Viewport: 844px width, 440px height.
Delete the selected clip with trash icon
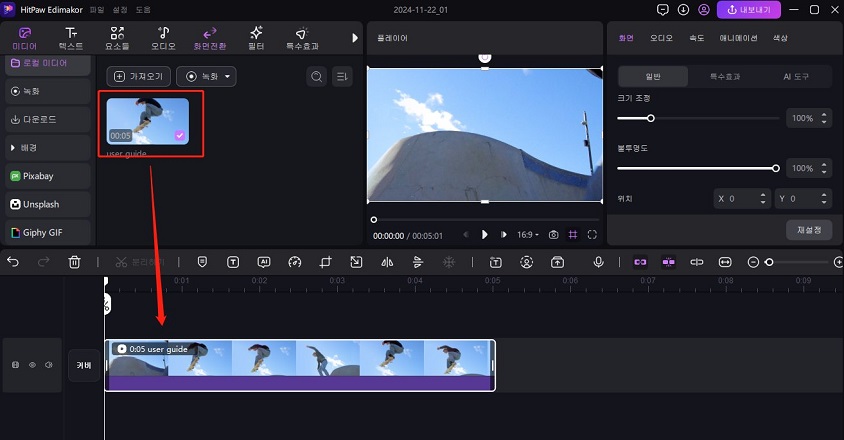[x=74, y=262]
